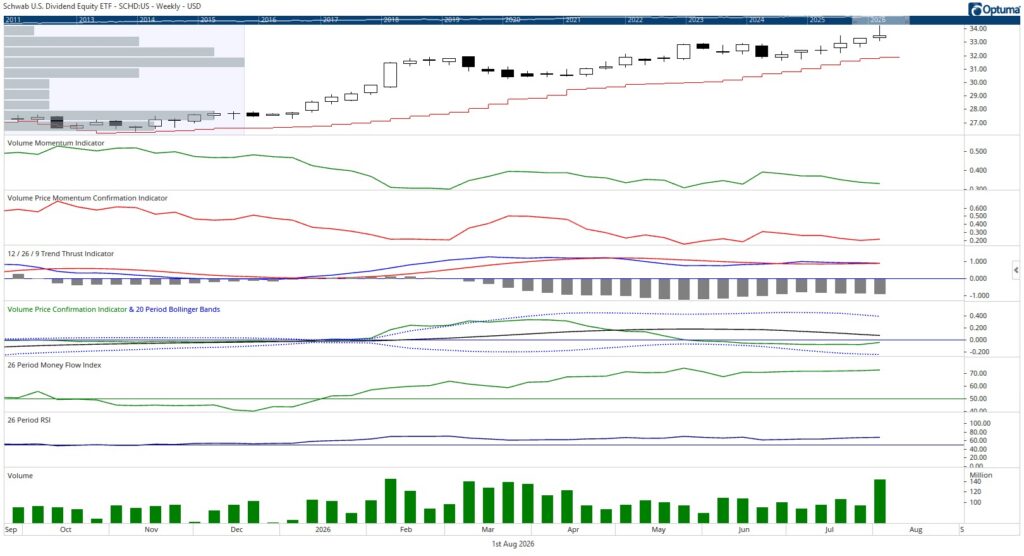Screen dimensions: 1024x556
Task: Jump to 2011 in the overview timeline
Action: pos(12,20)
